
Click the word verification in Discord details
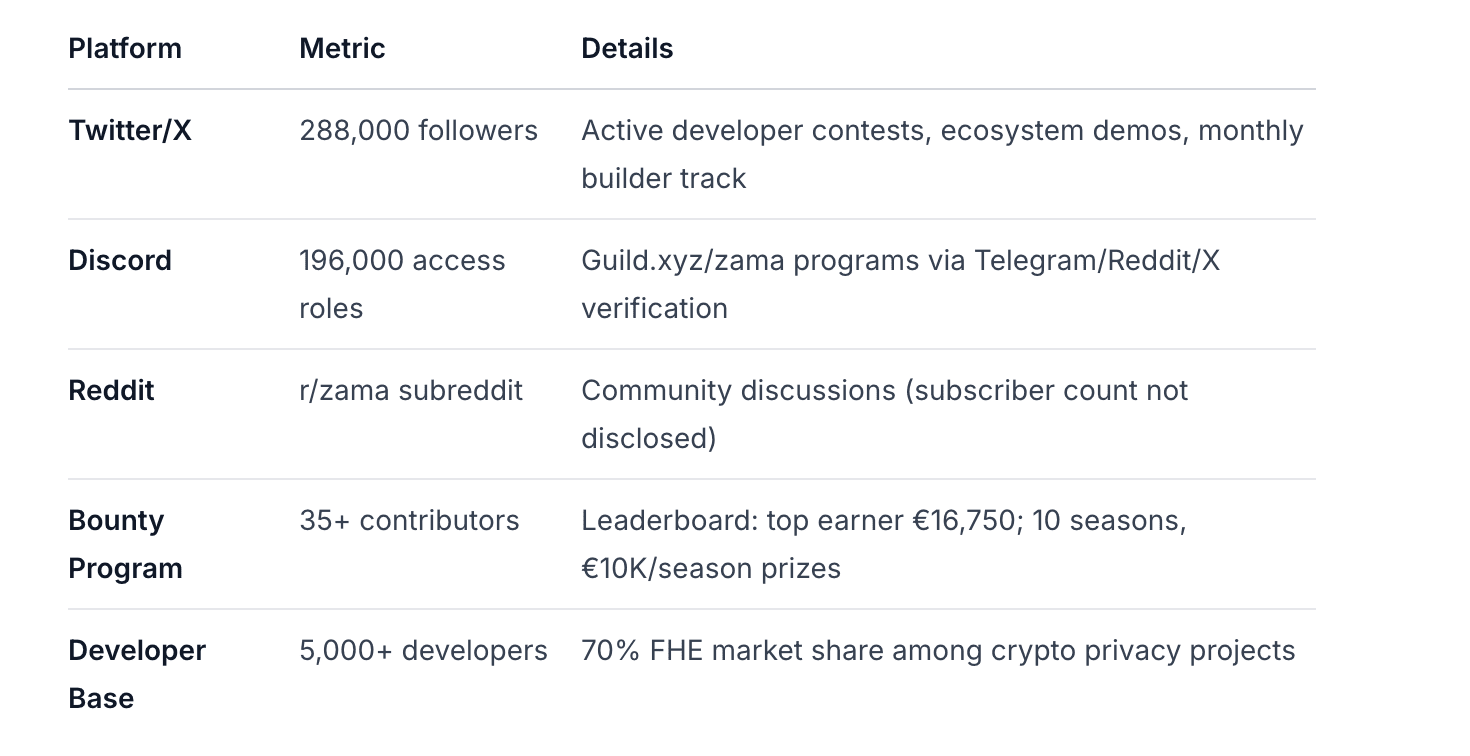(x=654, y=308)
